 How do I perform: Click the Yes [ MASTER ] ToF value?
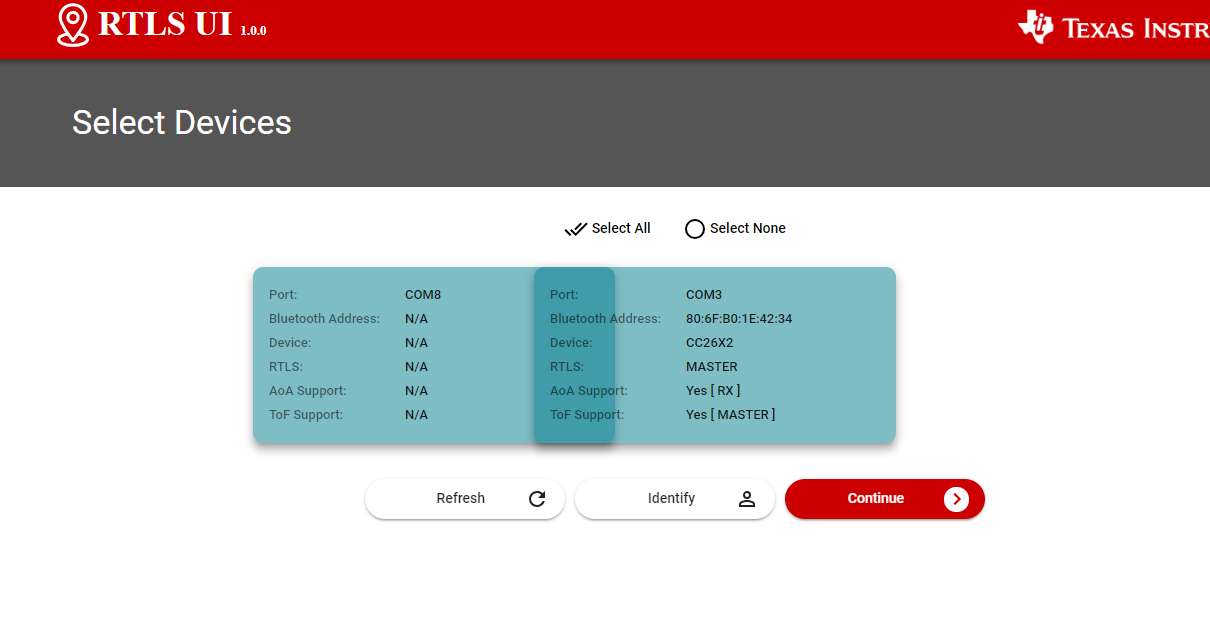click(x=730, y=415)
